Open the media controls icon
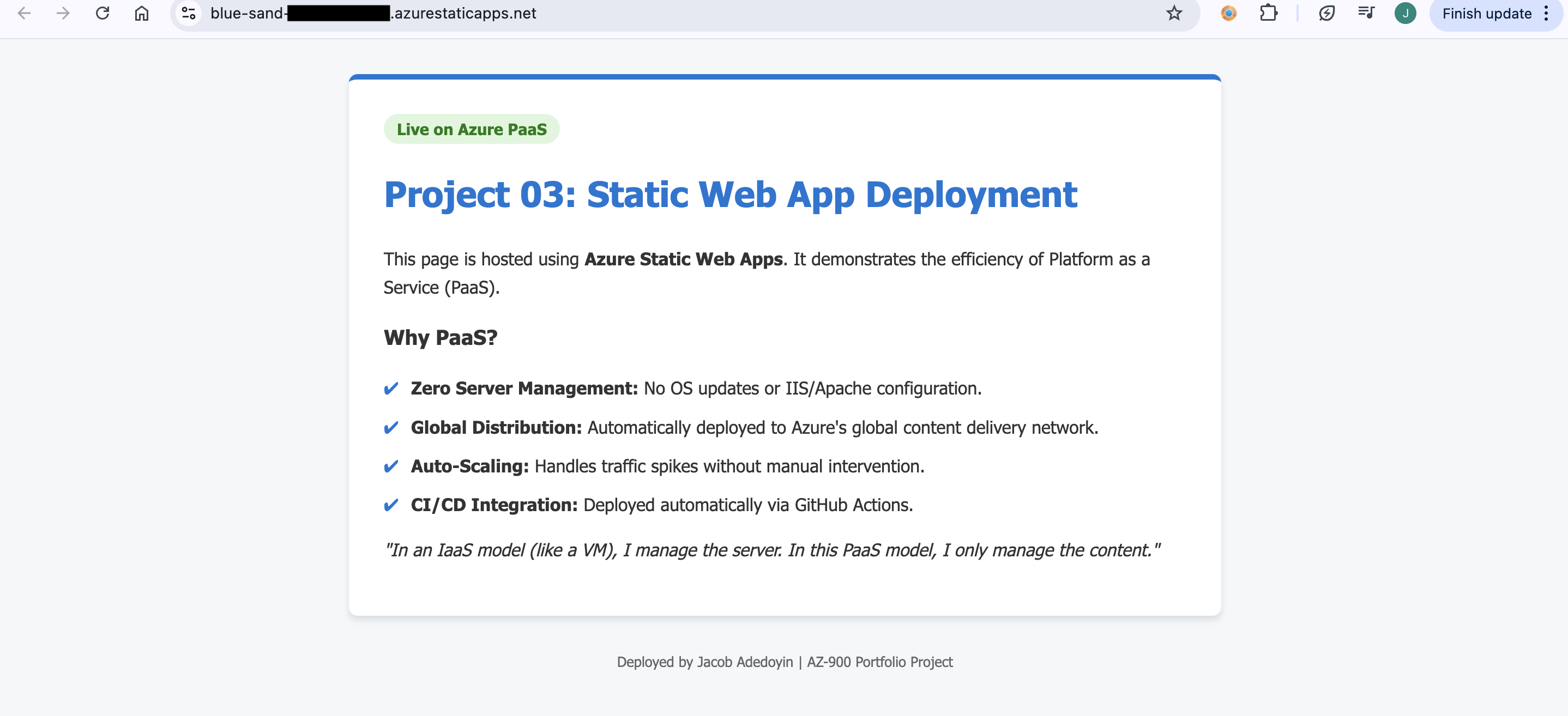This screenshot has width=1568, height=716. pos(1366,14)
